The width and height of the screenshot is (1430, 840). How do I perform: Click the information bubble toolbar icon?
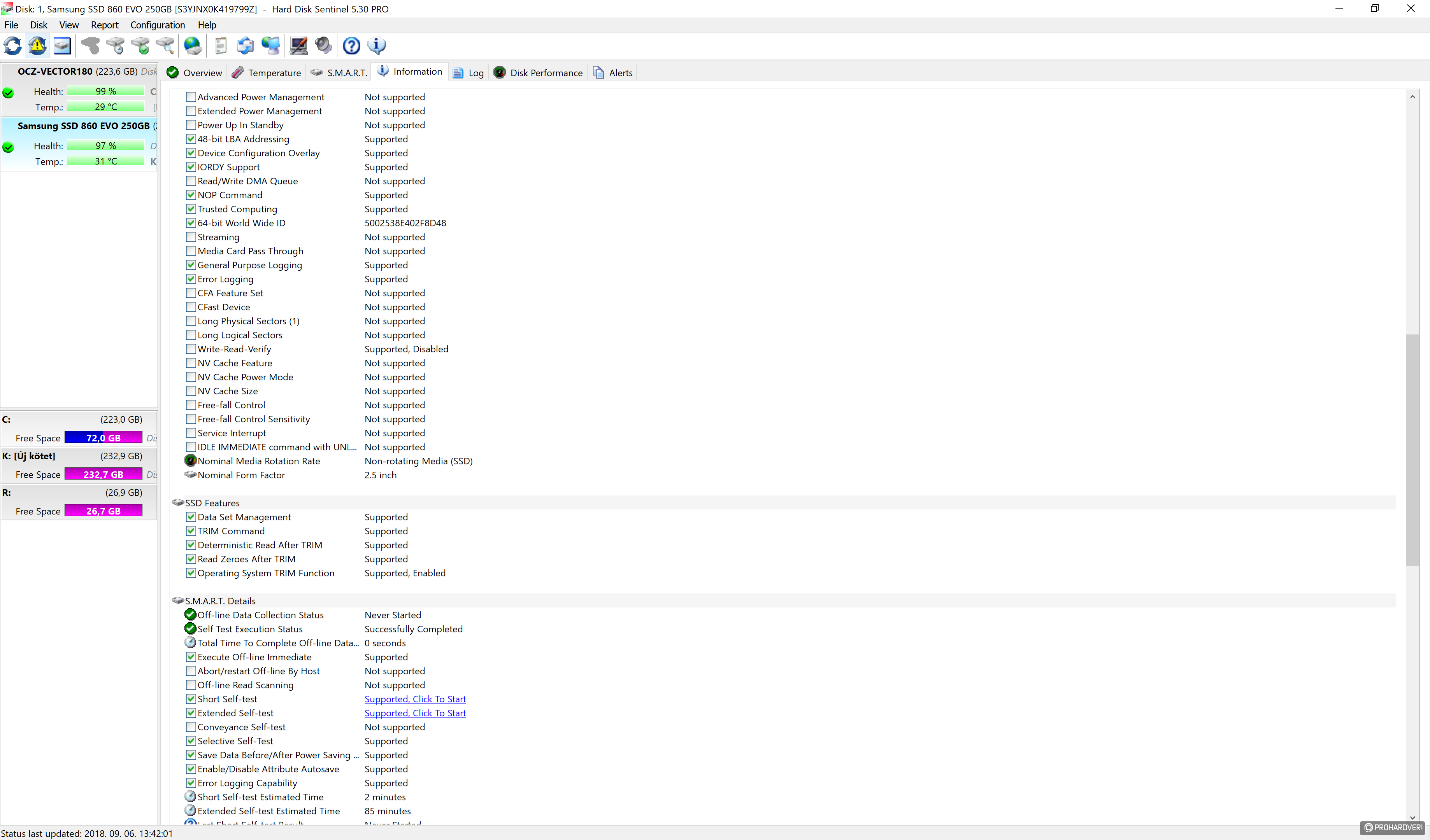point(377,45)
